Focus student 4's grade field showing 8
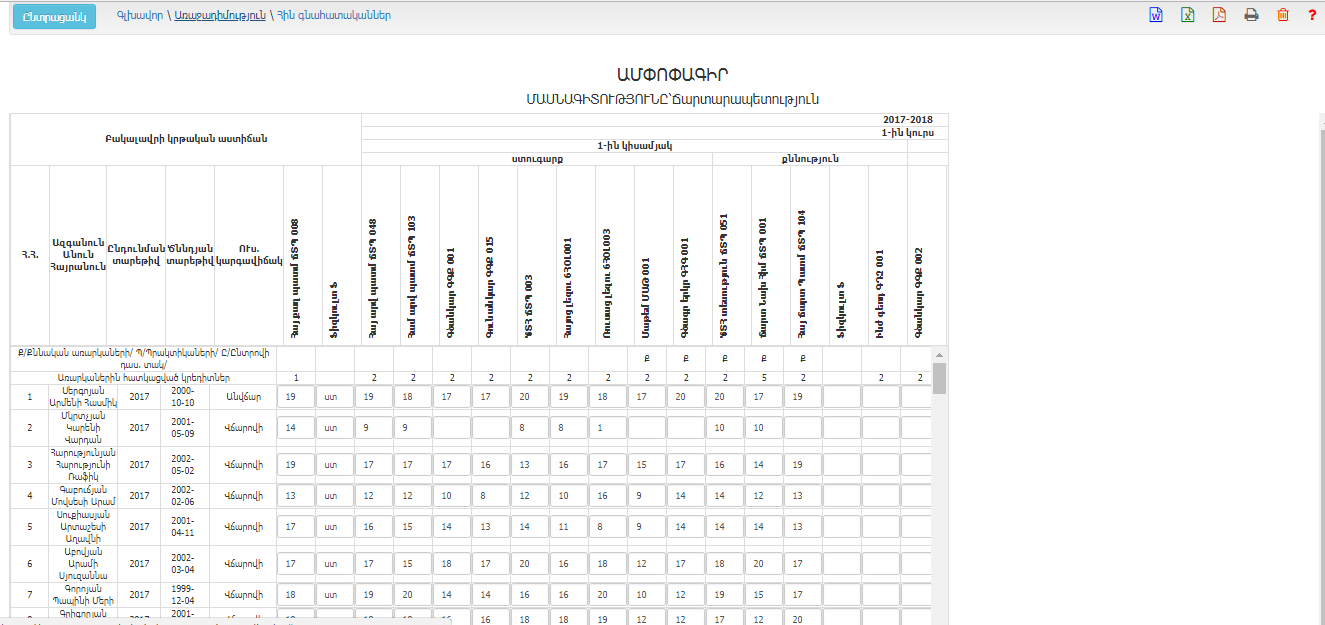This screenshot has width=1325, height=625. [490, 496]
